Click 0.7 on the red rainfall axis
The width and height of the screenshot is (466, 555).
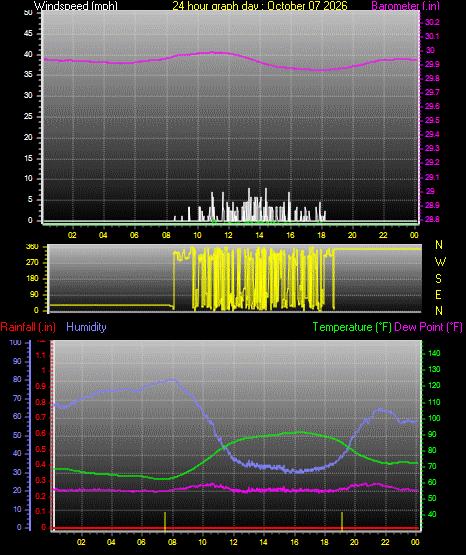41,417
